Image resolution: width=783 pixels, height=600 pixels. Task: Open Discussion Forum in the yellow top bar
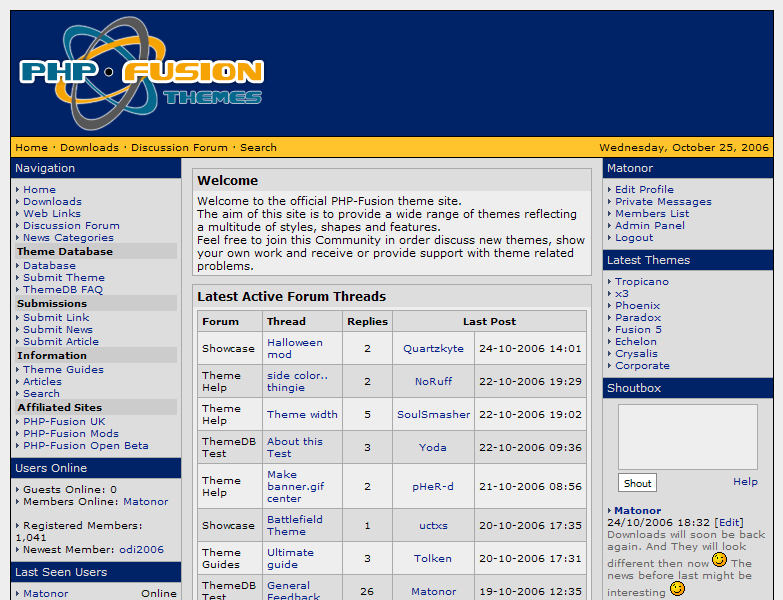(179, 147)
